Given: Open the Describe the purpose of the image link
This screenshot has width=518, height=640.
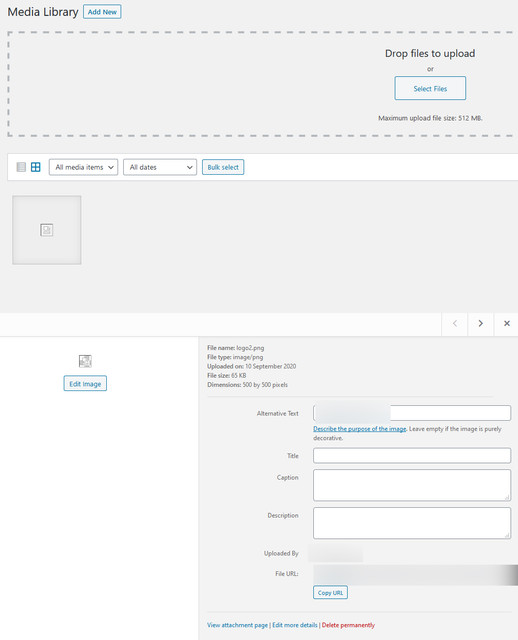Looking at the screenshot, I should click(360, 429).
